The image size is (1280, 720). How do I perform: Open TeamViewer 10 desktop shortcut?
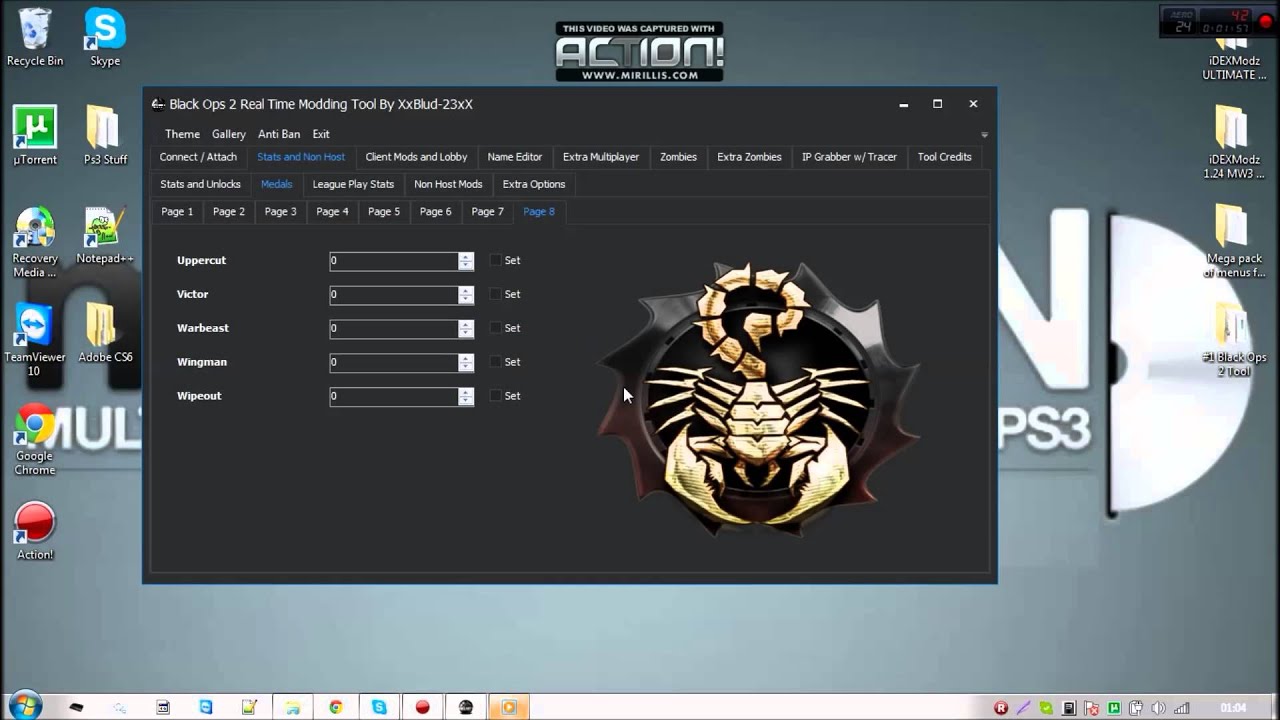(35, 341)
